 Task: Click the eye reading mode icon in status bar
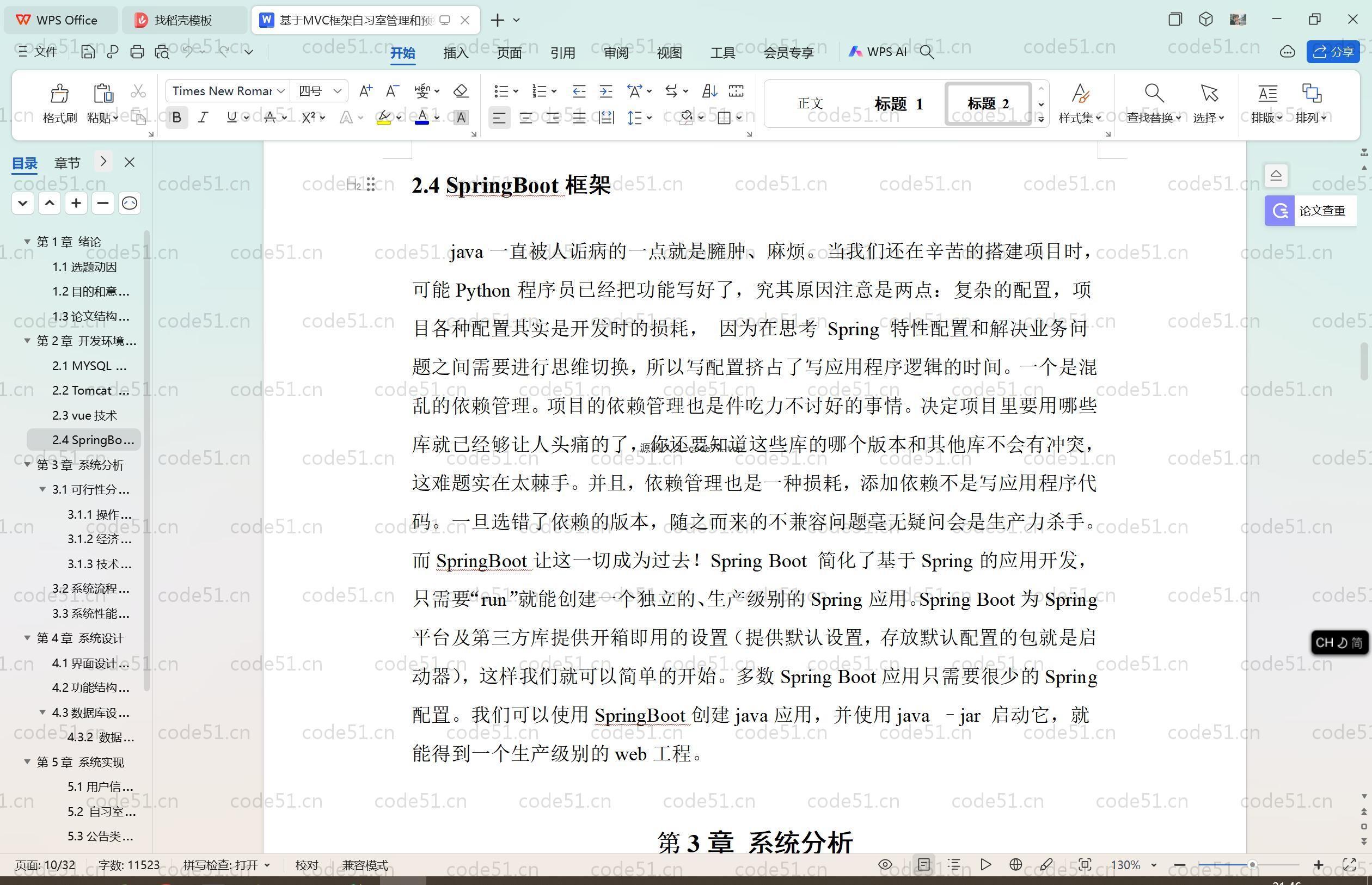click(885, 864)
